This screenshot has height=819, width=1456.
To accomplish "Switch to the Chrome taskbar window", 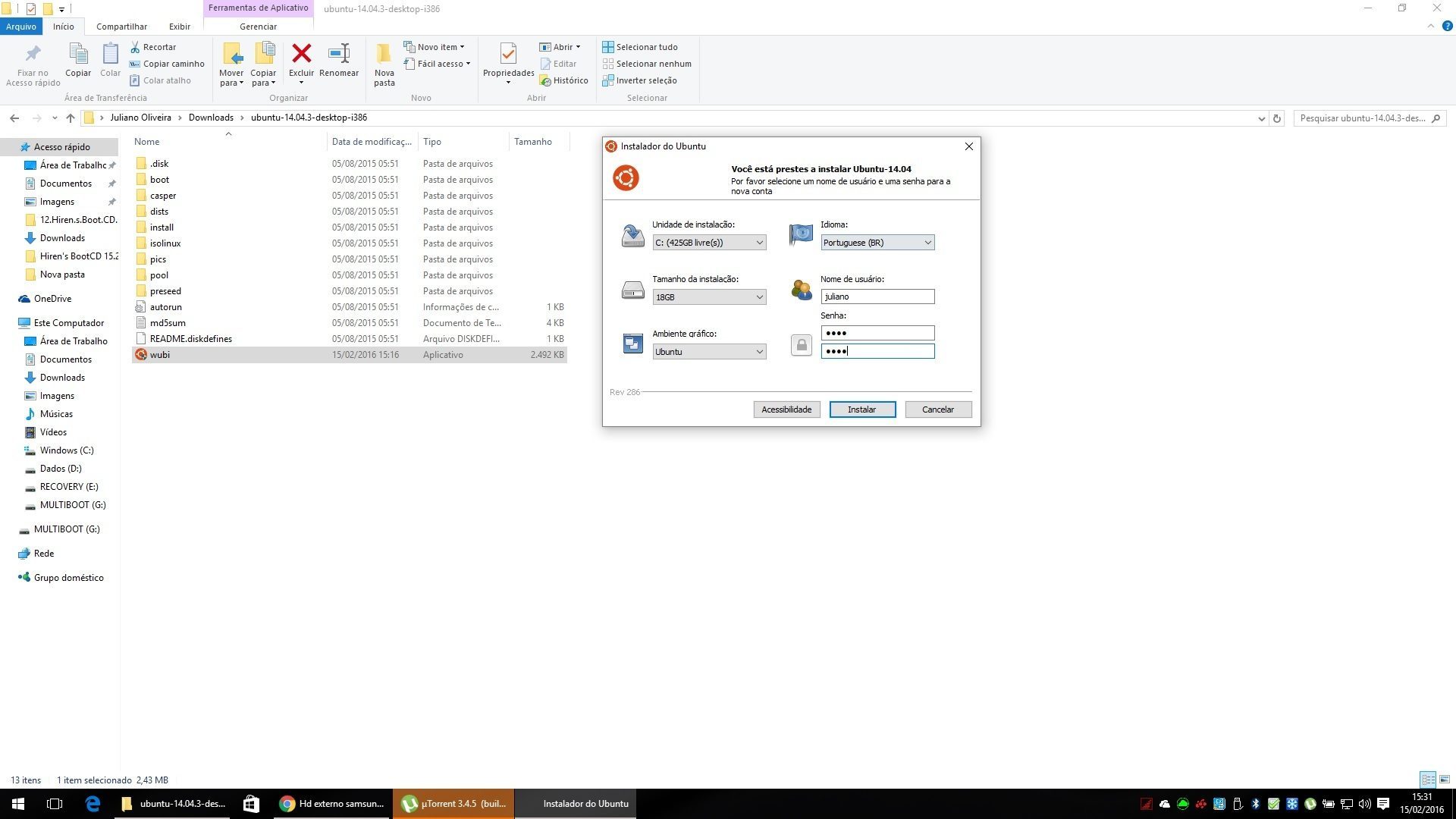I will [x=331, y=804].
